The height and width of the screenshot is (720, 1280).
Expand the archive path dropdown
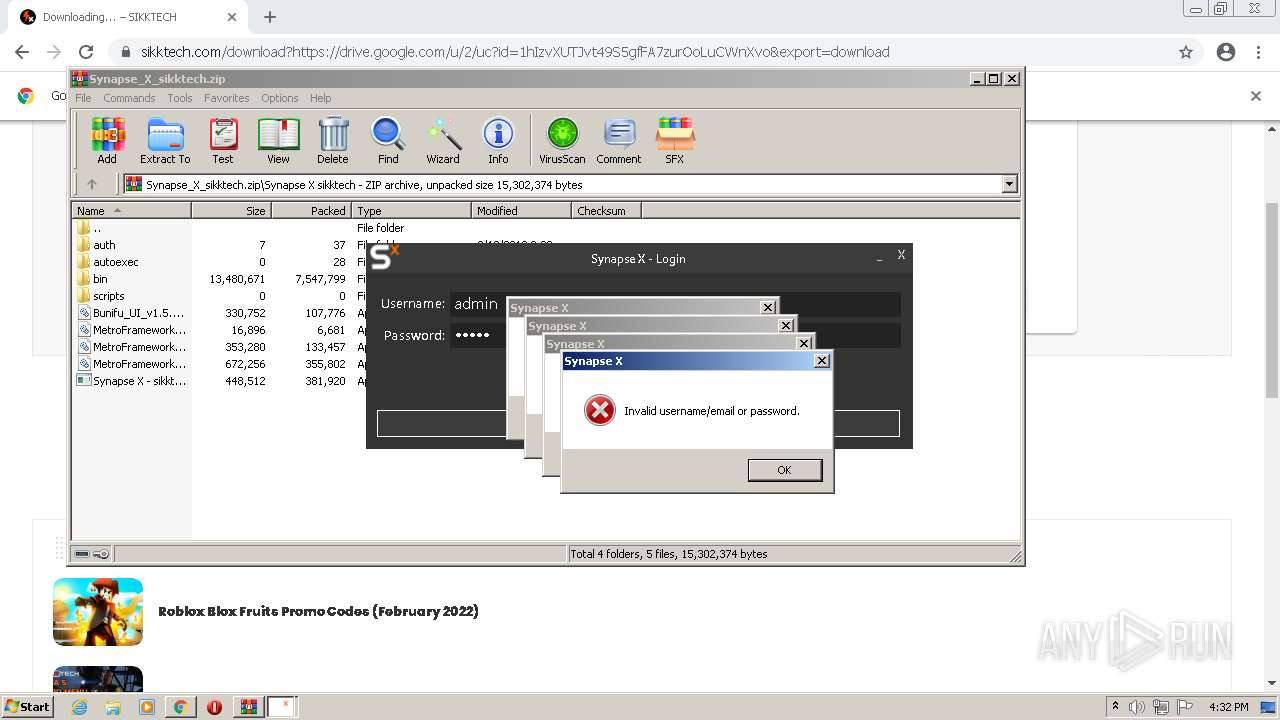tap(1009, 184)
